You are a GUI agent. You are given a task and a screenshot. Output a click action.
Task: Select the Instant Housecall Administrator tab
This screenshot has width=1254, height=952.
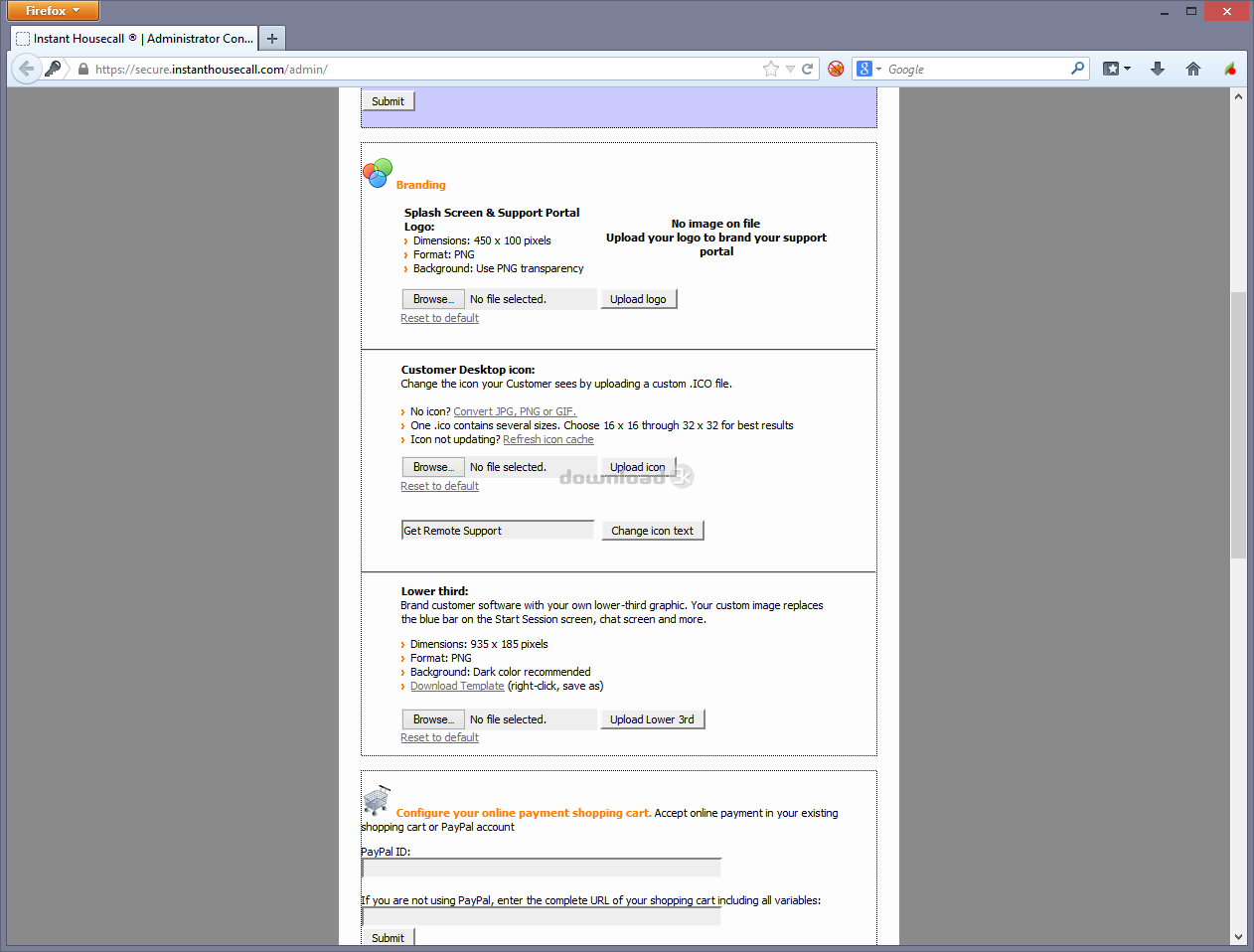tap(134, 39)
